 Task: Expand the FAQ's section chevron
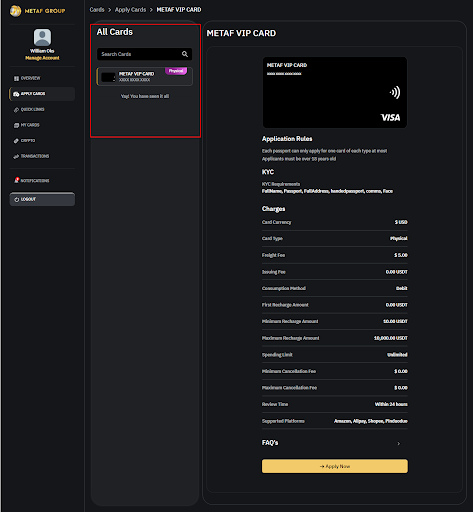point(398,443)
